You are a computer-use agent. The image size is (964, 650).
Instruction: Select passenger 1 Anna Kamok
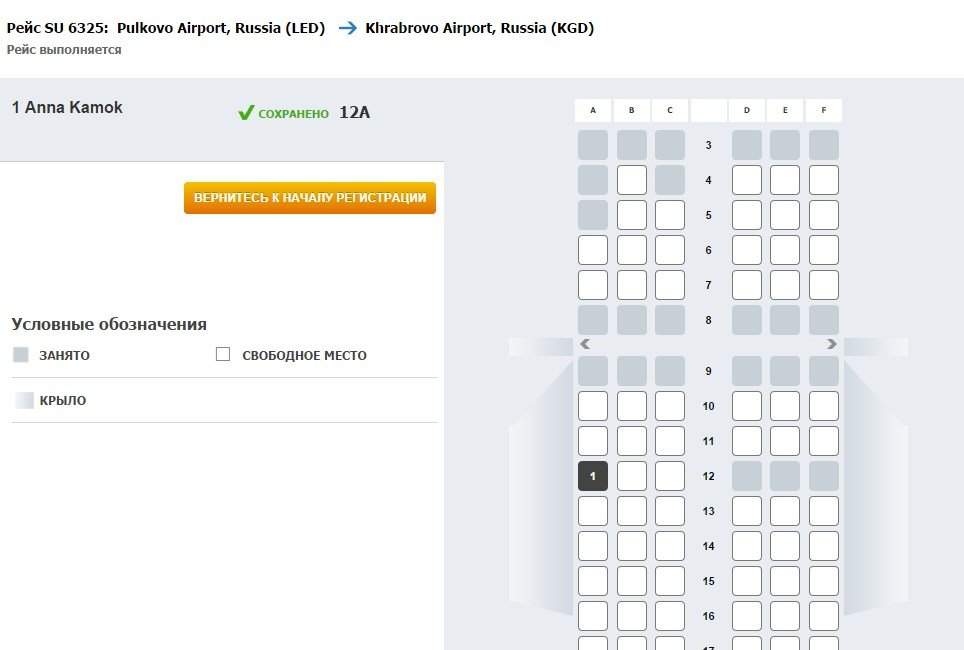click(x=68, y=108)
